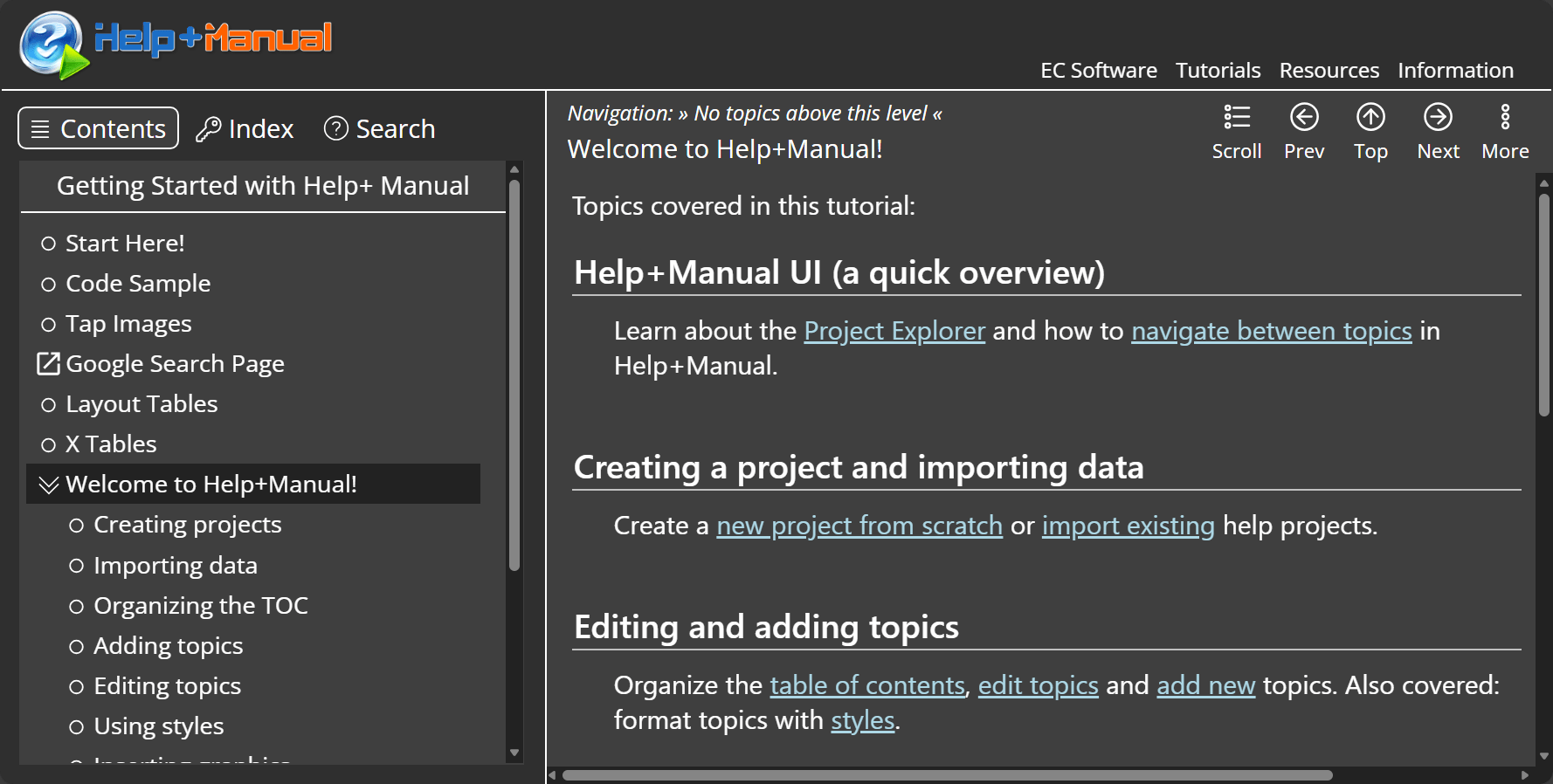
Task: Open the import existing link
Action: [x=1129, y=526]
